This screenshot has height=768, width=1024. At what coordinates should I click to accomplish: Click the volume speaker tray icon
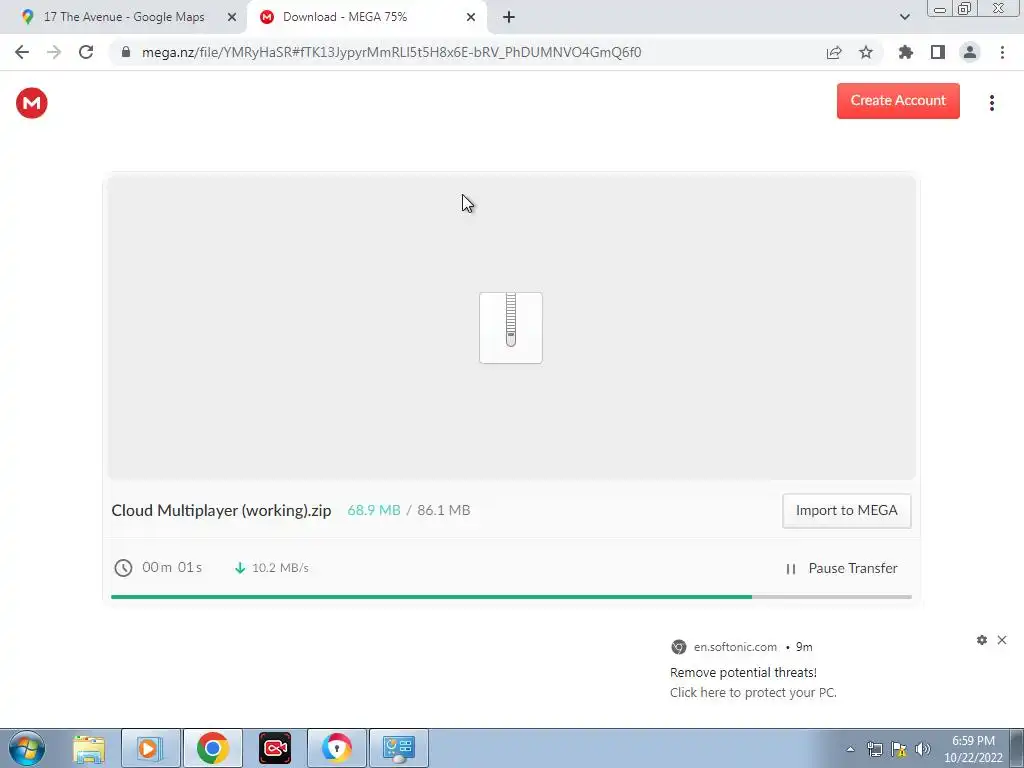pyautogui.click(x=922, y=749)
